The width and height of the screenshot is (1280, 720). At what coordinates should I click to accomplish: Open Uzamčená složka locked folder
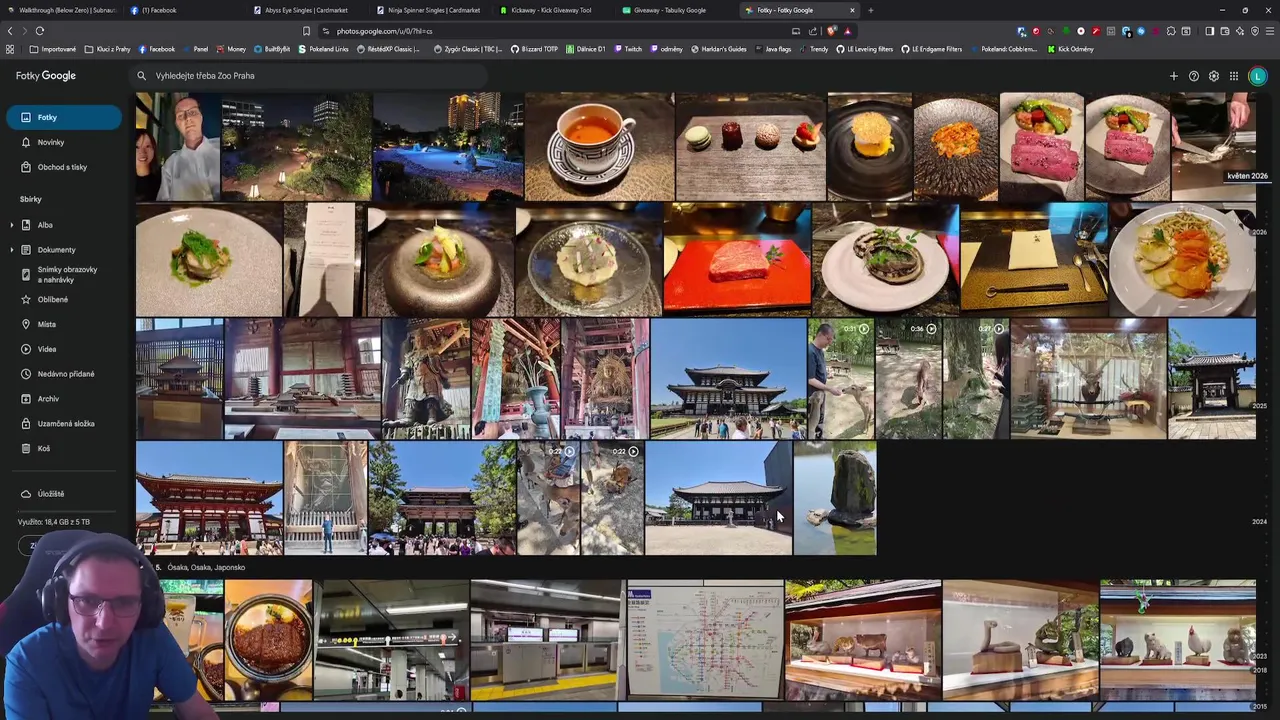[64, 423]
